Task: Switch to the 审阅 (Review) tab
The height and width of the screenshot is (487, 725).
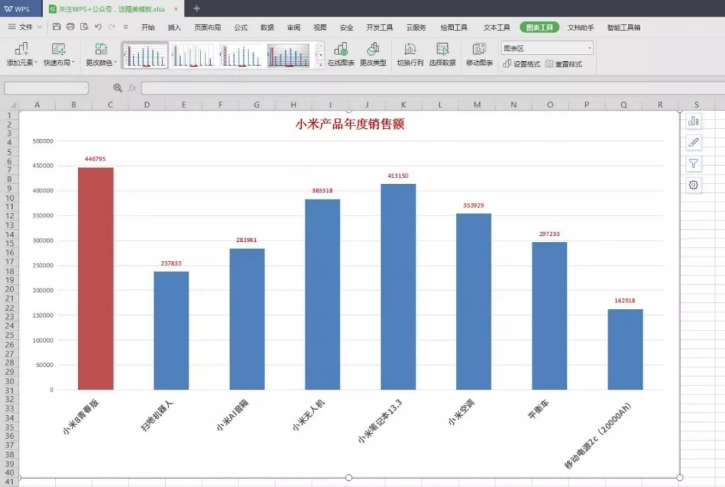Action: pyautogui.click(x=294, y=27)
